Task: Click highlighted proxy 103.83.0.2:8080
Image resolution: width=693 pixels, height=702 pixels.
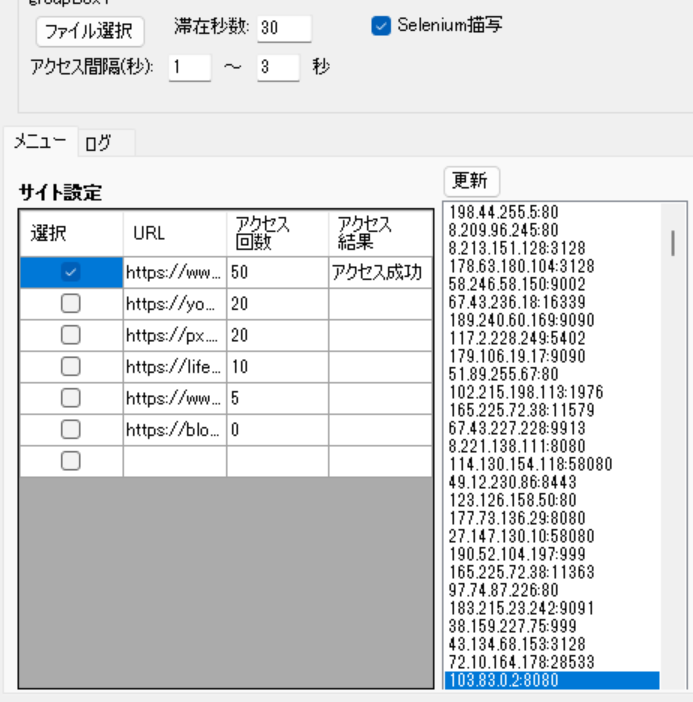Action: tap(552, 680)
